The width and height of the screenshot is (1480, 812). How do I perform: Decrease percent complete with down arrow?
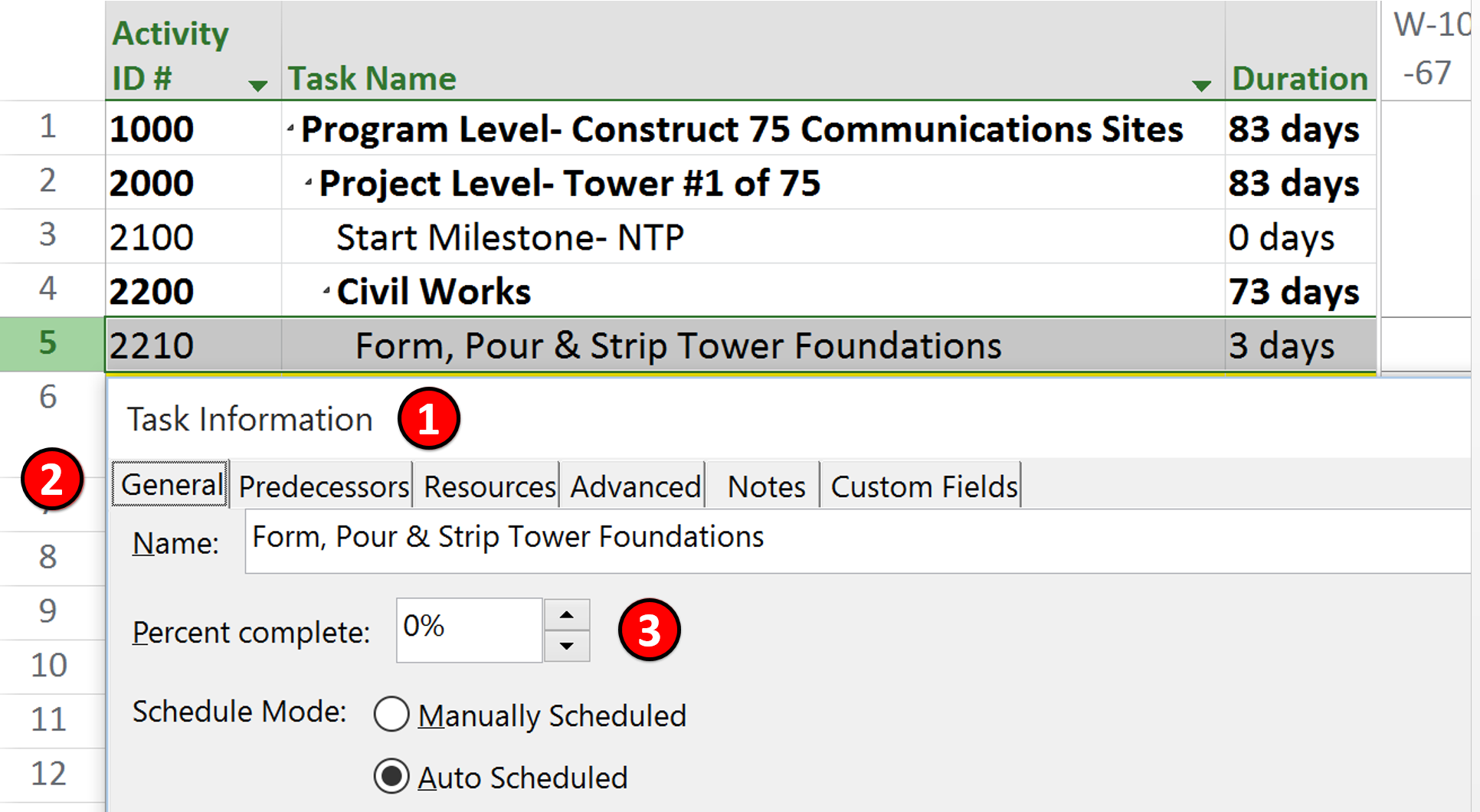pos(567,646)
